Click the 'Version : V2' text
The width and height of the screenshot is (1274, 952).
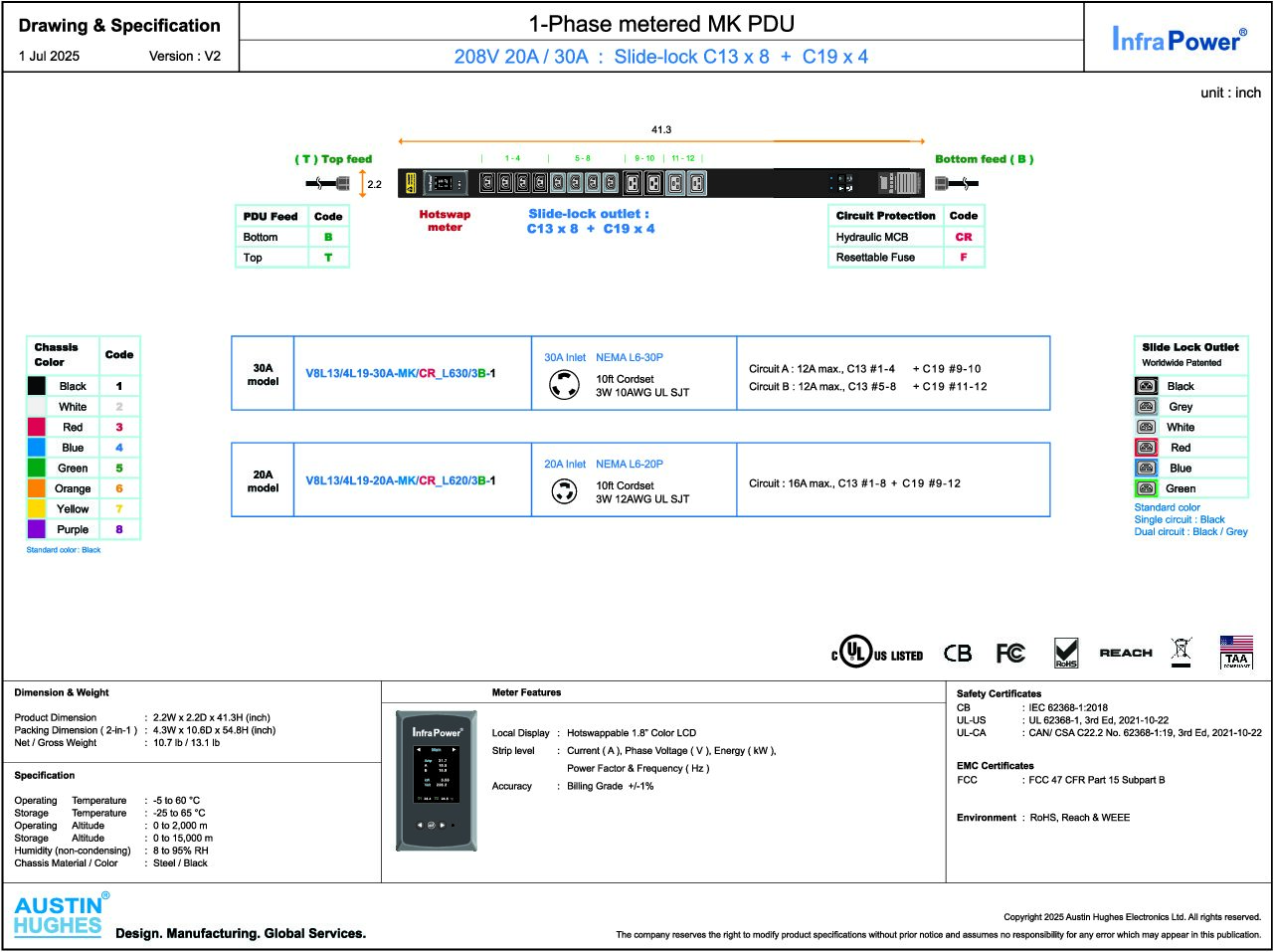pyautogui.click(x=185, y=56)
